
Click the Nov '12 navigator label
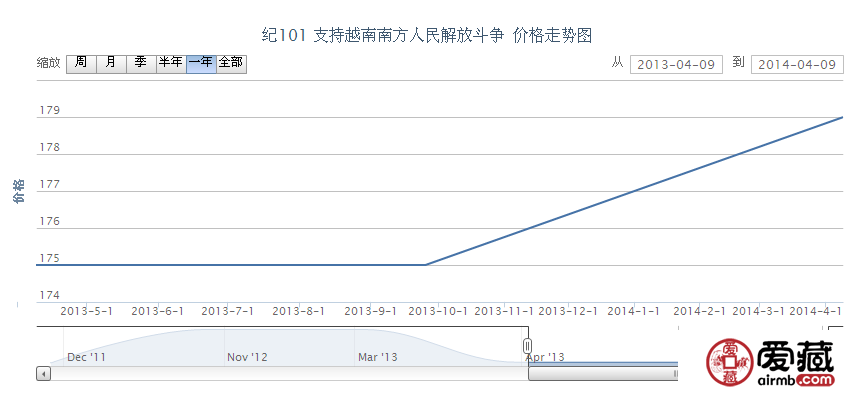(247, 358)
